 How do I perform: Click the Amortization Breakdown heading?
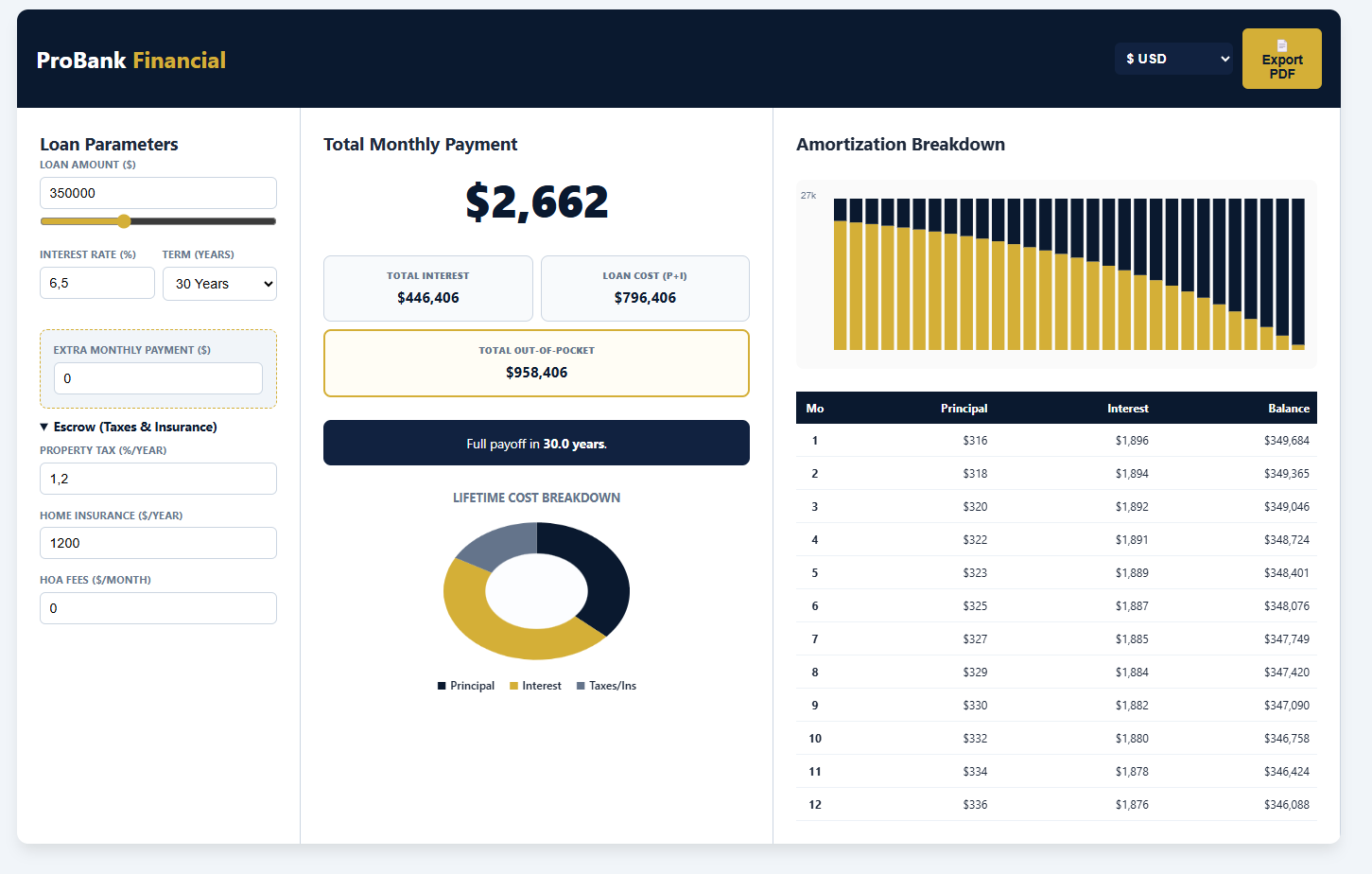pos(900,145)
